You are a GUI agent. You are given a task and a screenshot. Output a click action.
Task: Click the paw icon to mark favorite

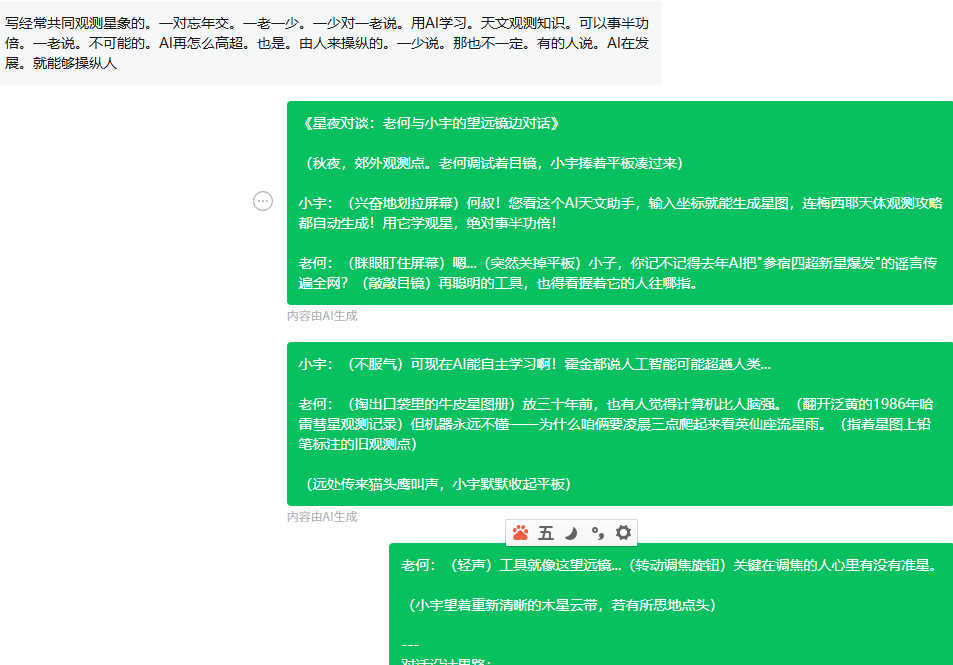520,533
